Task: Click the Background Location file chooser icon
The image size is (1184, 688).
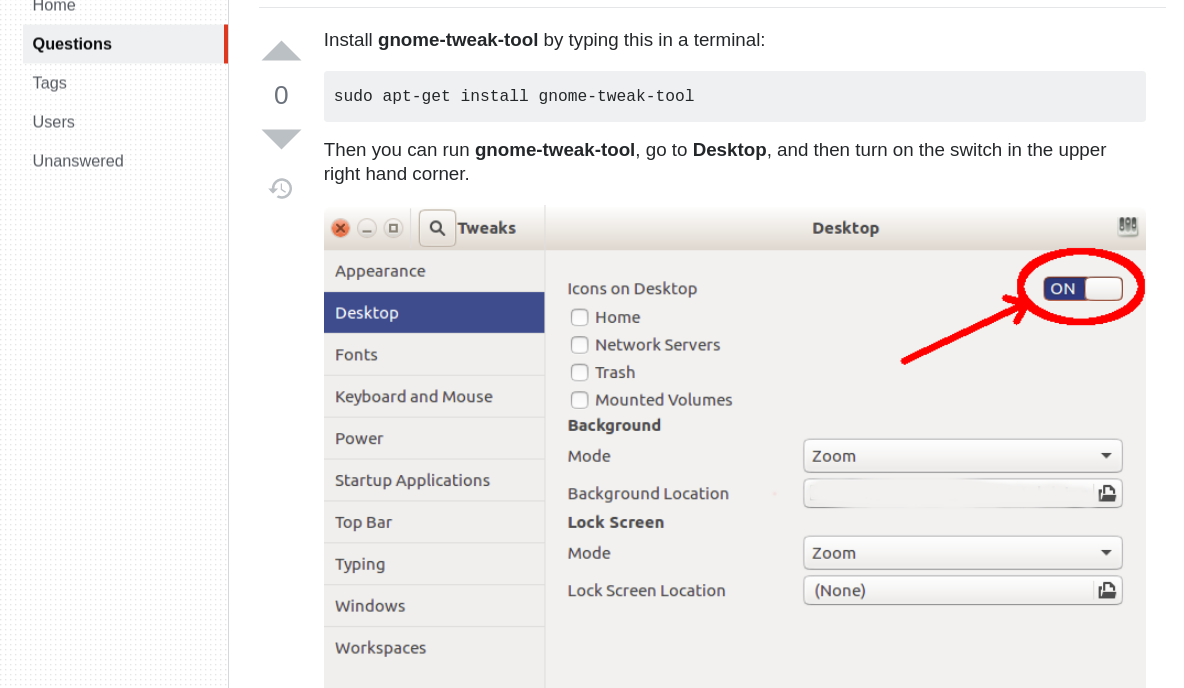Action: coord(1107,494)
